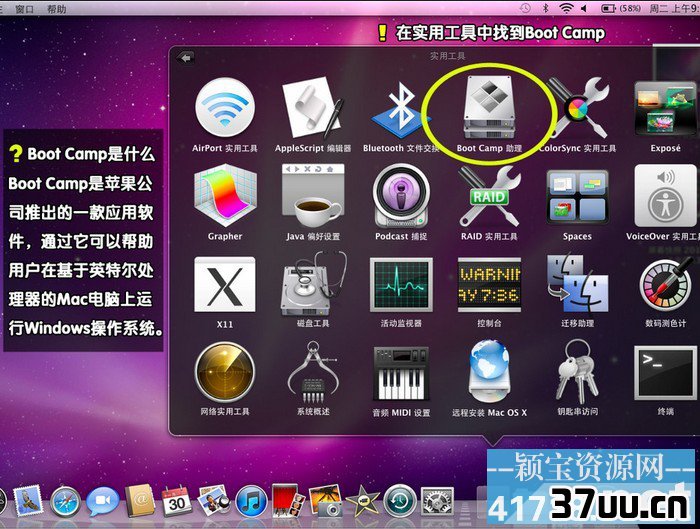Open the 窗口 menu

click(x=24, y=8)
